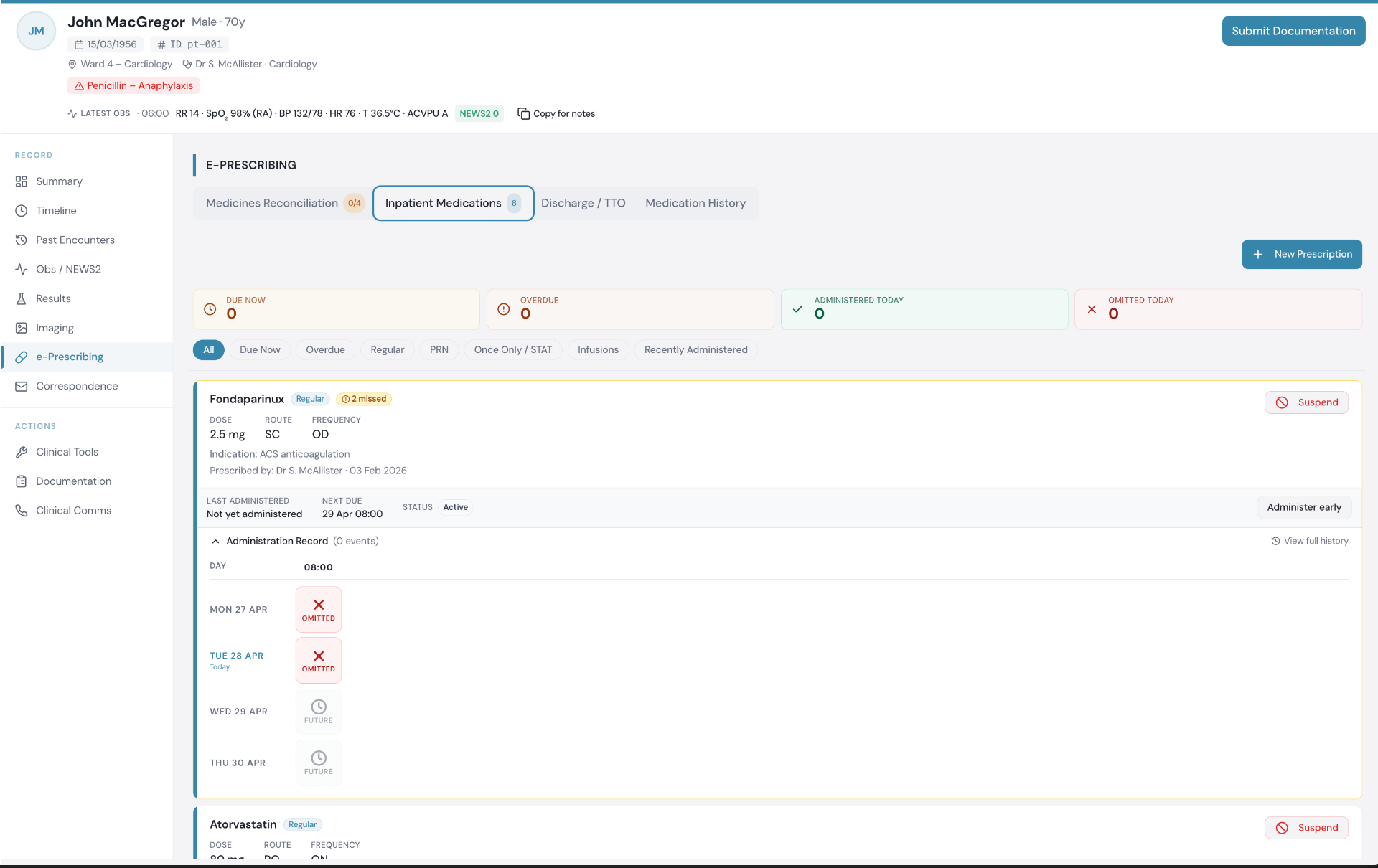
Task: Open the Mon 27 Apr omitted dose cell
Action: point(319,610)
